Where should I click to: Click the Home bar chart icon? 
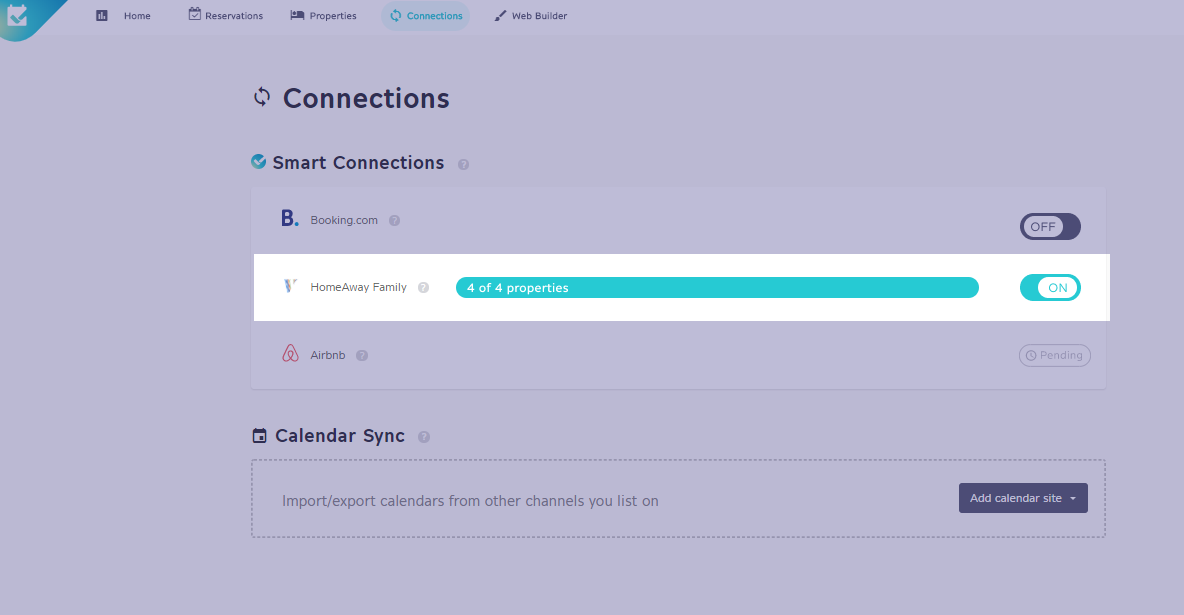(x=102, y=16)
